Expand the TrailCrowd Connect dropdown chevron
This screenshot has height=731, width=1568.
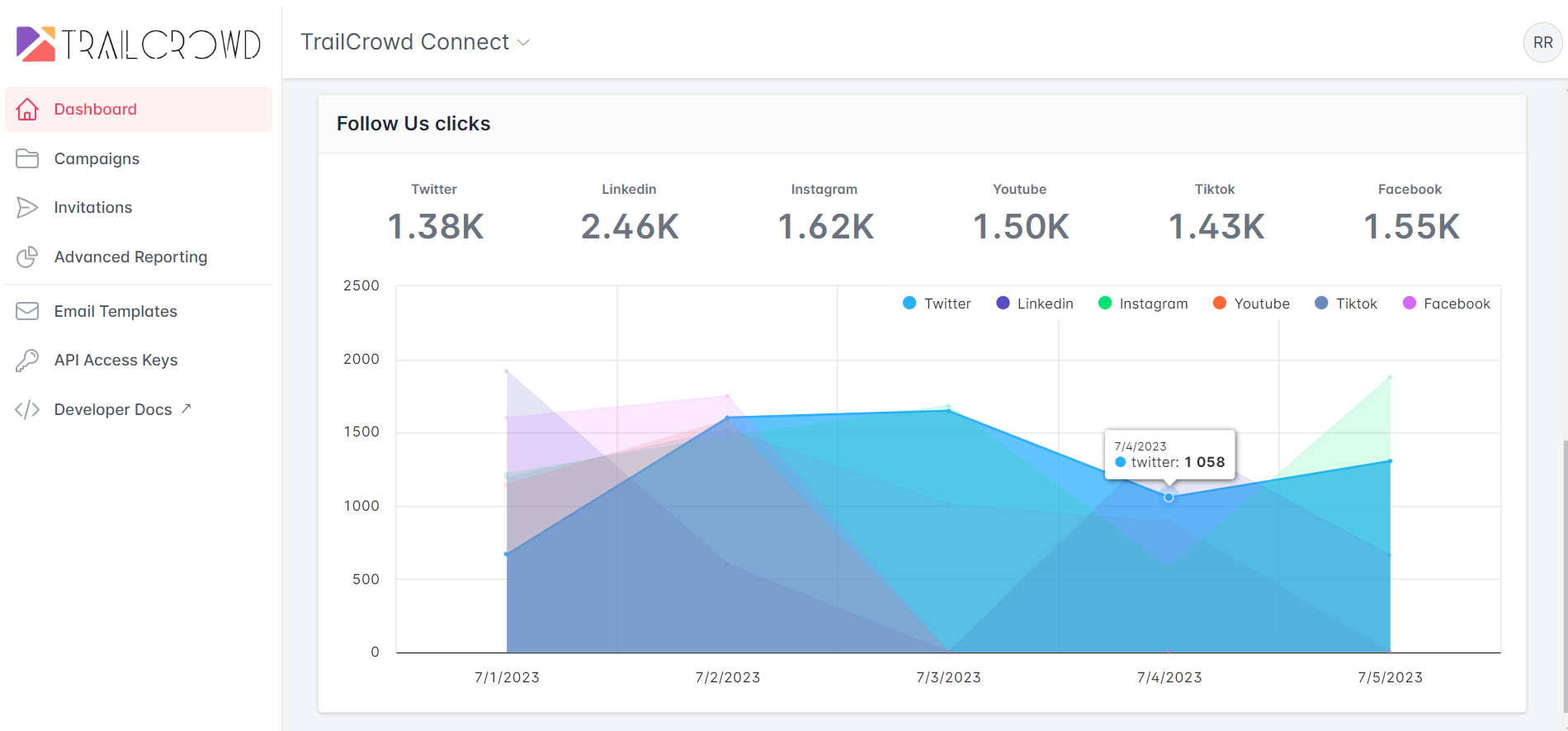coord(523,43)
